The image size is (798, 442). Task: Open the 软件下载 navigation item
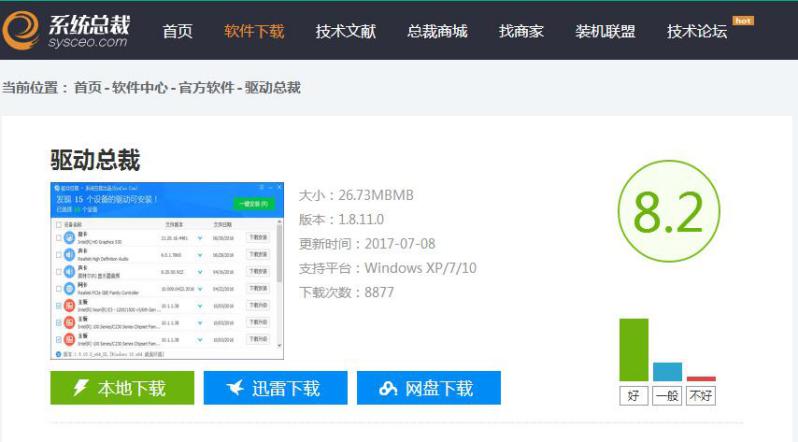coord(254,32)
